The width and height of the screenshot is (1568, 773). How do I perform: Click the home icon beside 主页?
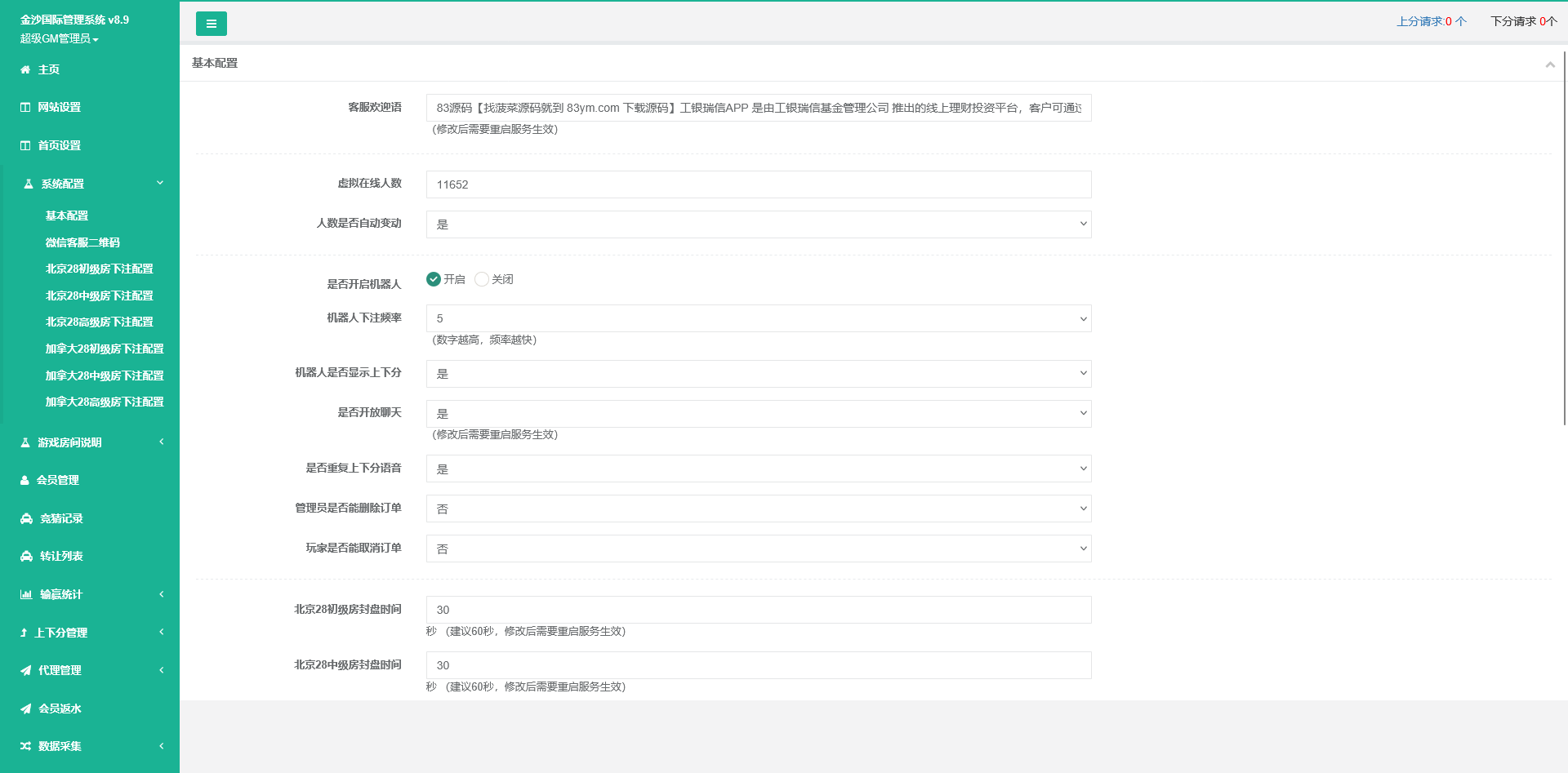[25, 70]
